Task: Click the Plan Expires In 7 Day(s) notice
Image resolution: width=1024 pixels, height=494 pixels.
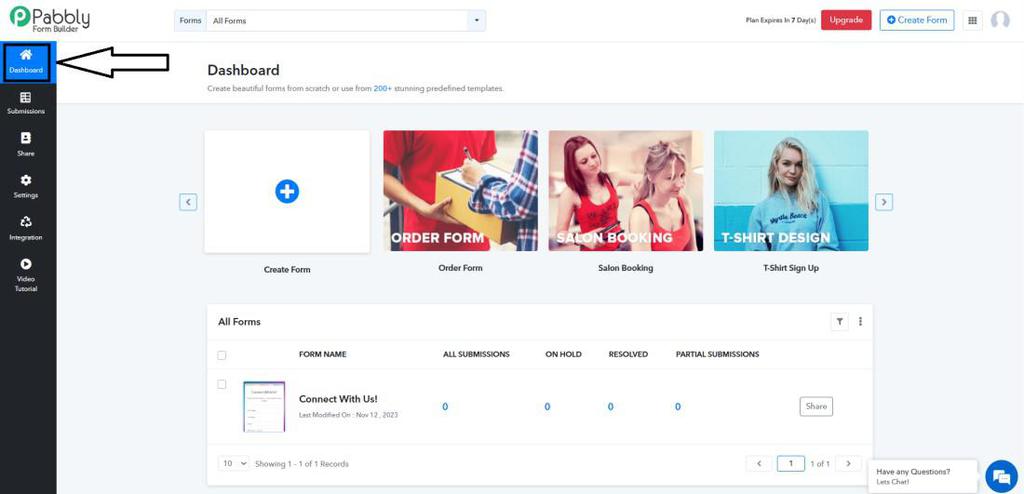Action: pos(781,20)
